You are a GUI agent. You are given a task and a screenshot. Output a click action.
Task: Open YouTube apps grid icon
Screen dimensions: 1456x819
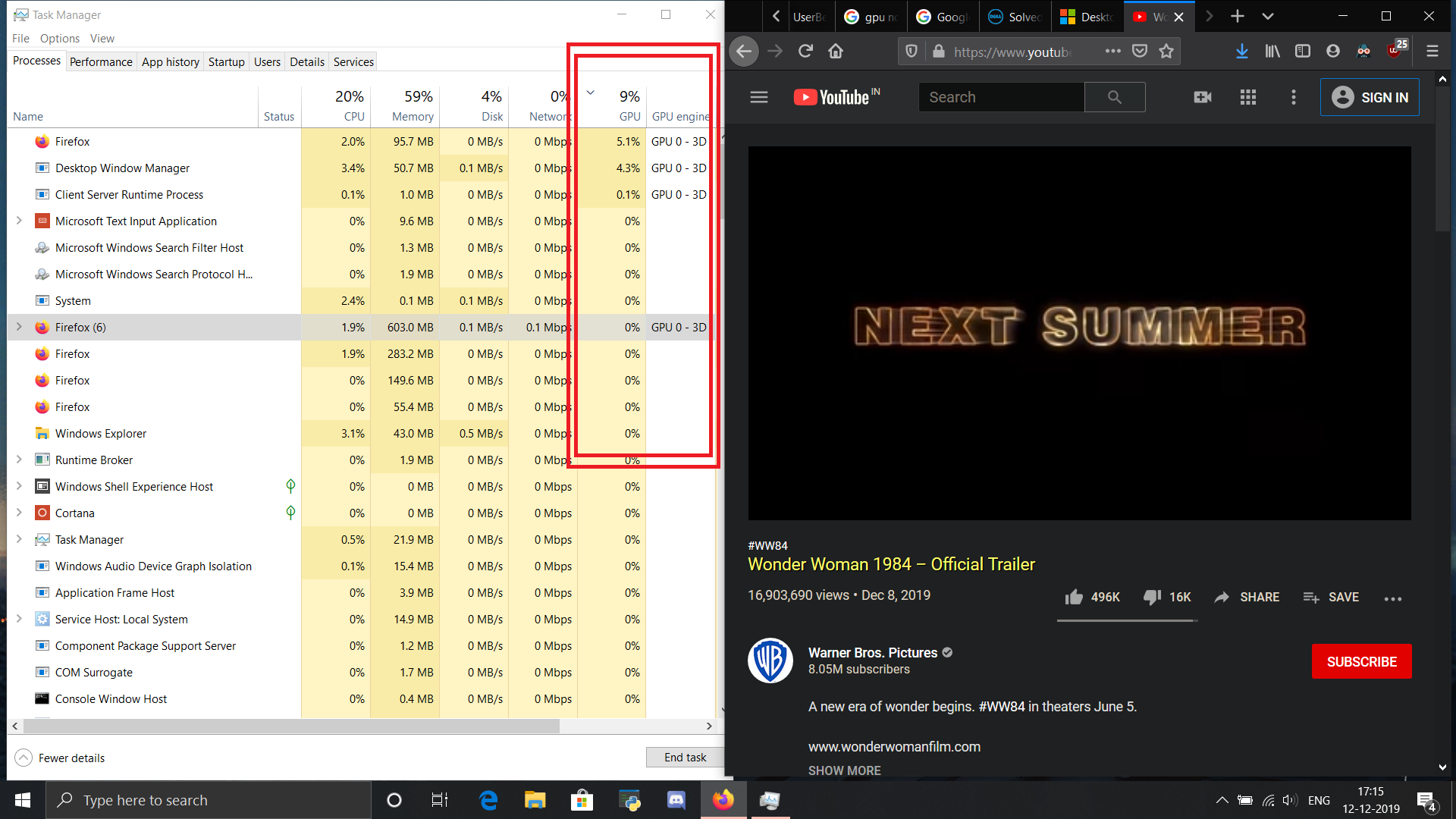click(x=1248, y=97)
